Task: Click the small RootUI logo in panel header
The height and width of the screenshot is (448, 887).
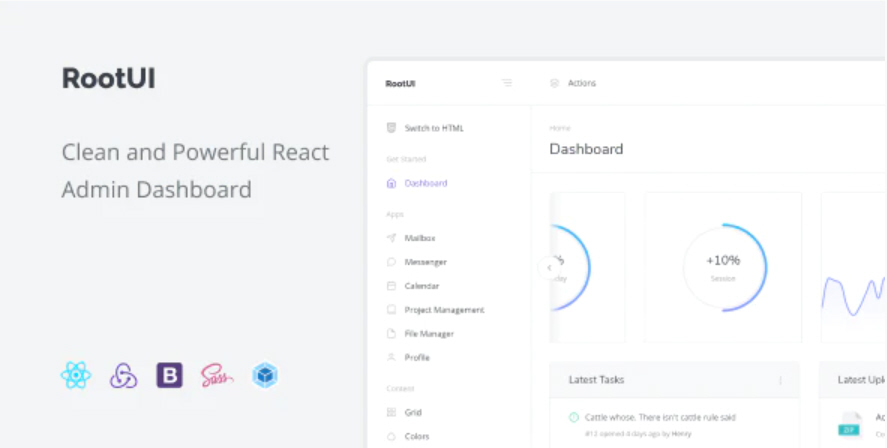Action: click(400, 84)
